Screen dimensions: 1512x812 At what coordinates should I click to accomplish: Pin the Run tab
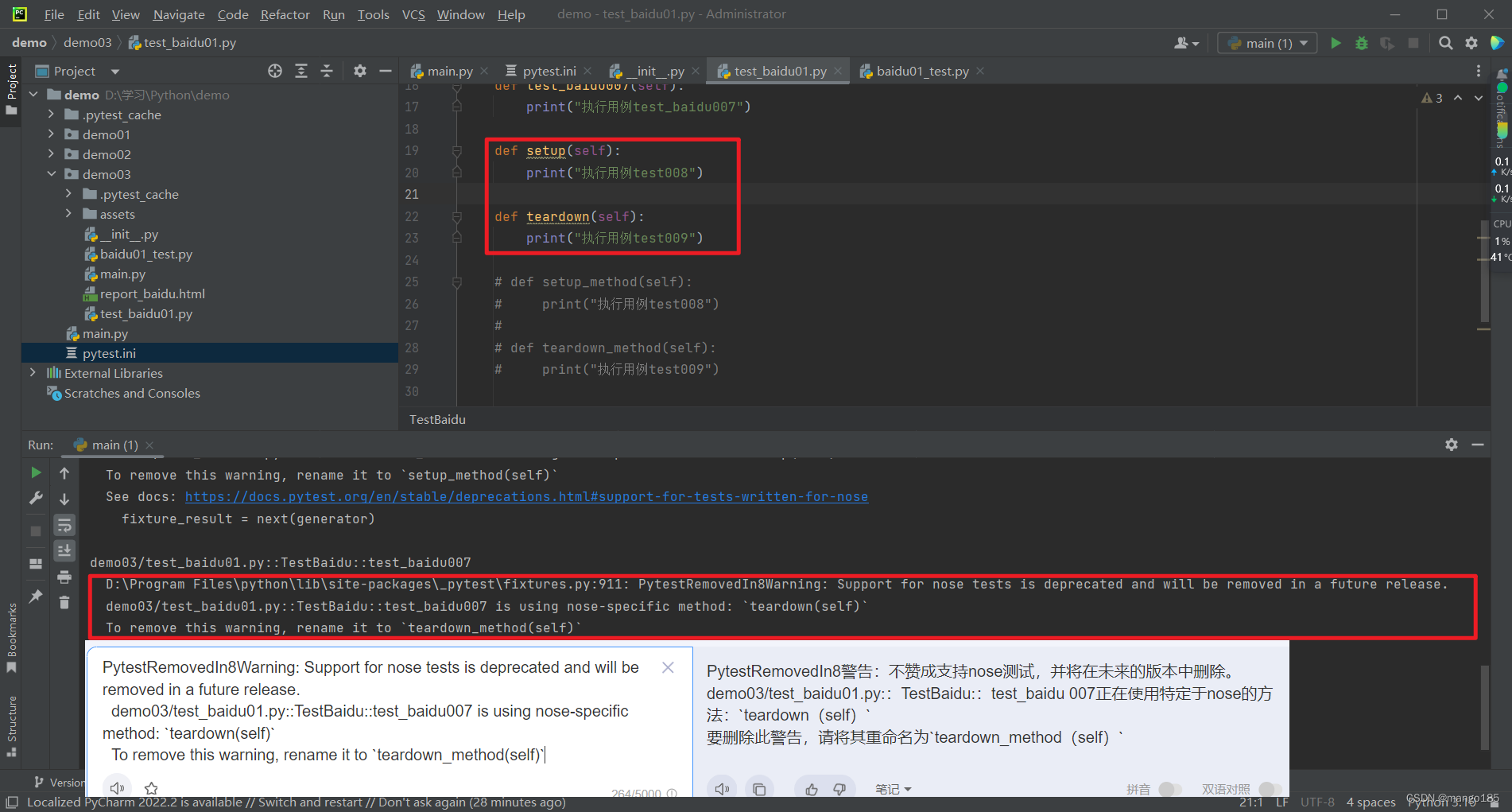(36, 596)
